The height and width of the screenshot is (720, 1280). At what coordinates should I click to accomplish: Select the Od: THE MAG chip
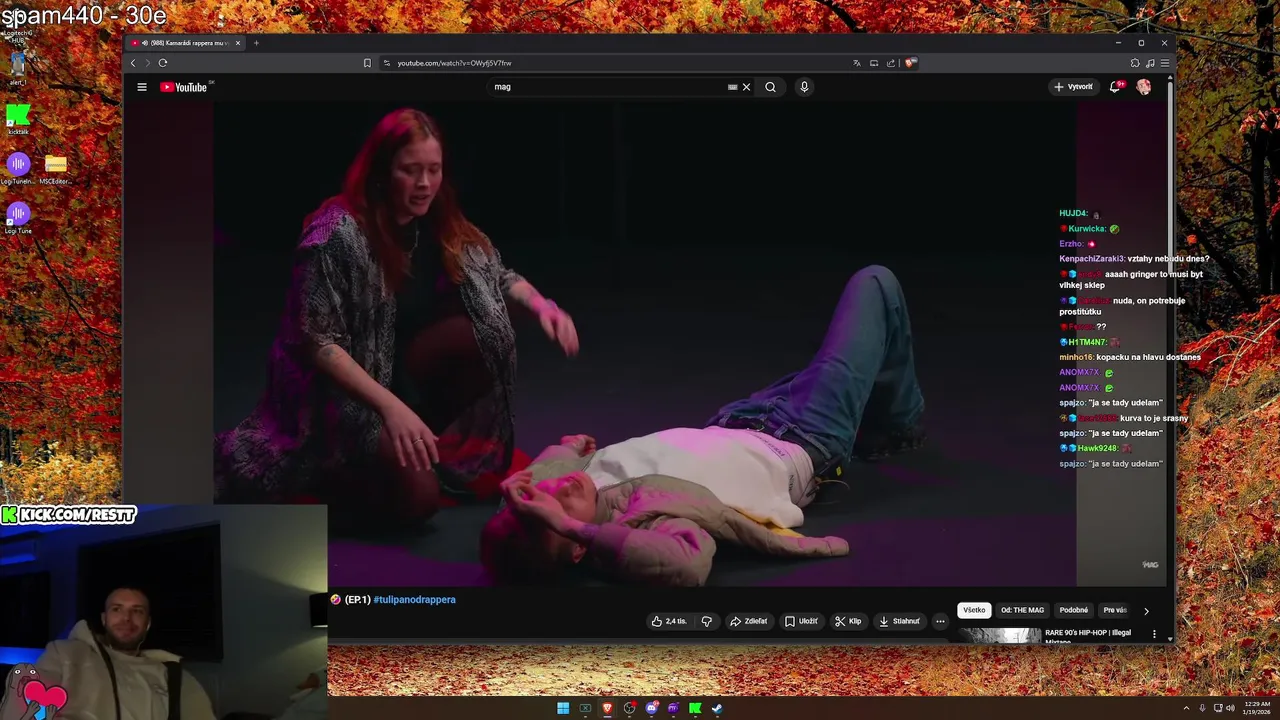tap(1022, 610)
